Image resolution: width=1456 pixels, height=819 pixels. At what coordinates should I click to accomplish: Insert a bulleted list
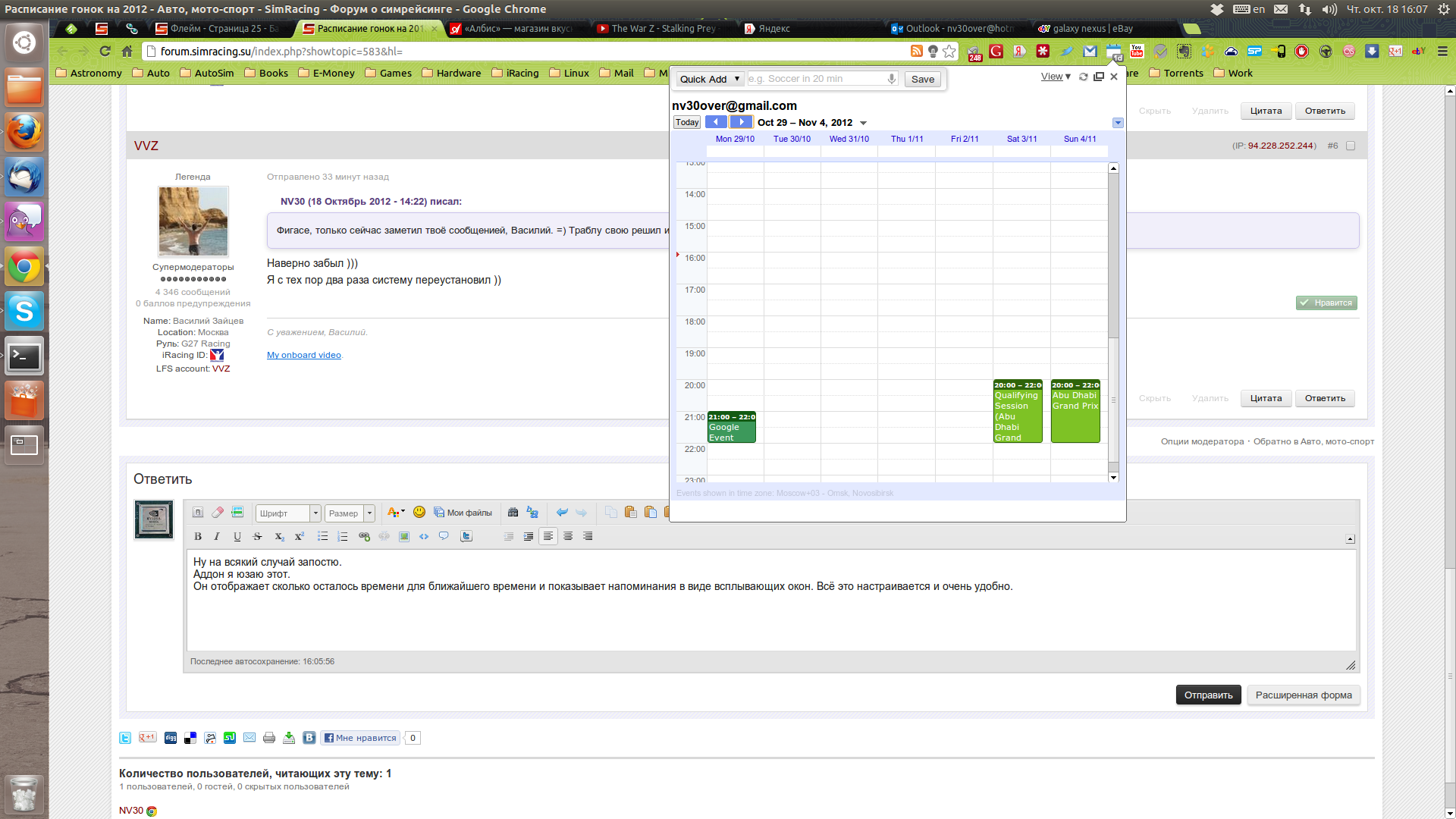(322, 537)
